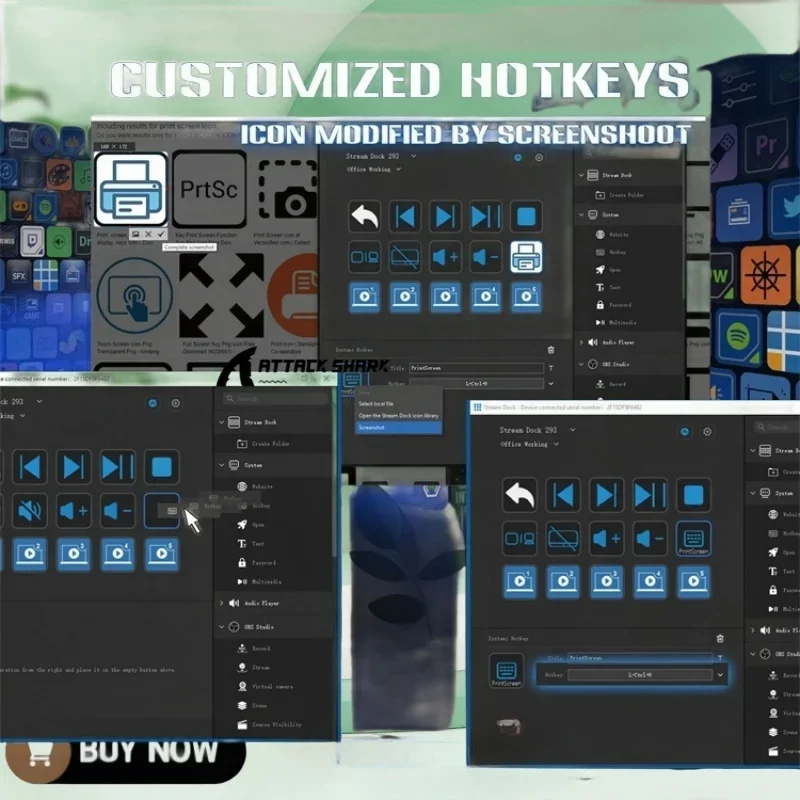Image resolution: width=800 pixels, height=800 pixels.
Task: Open settings gear in bottom-right window
Action: (707, 432)
